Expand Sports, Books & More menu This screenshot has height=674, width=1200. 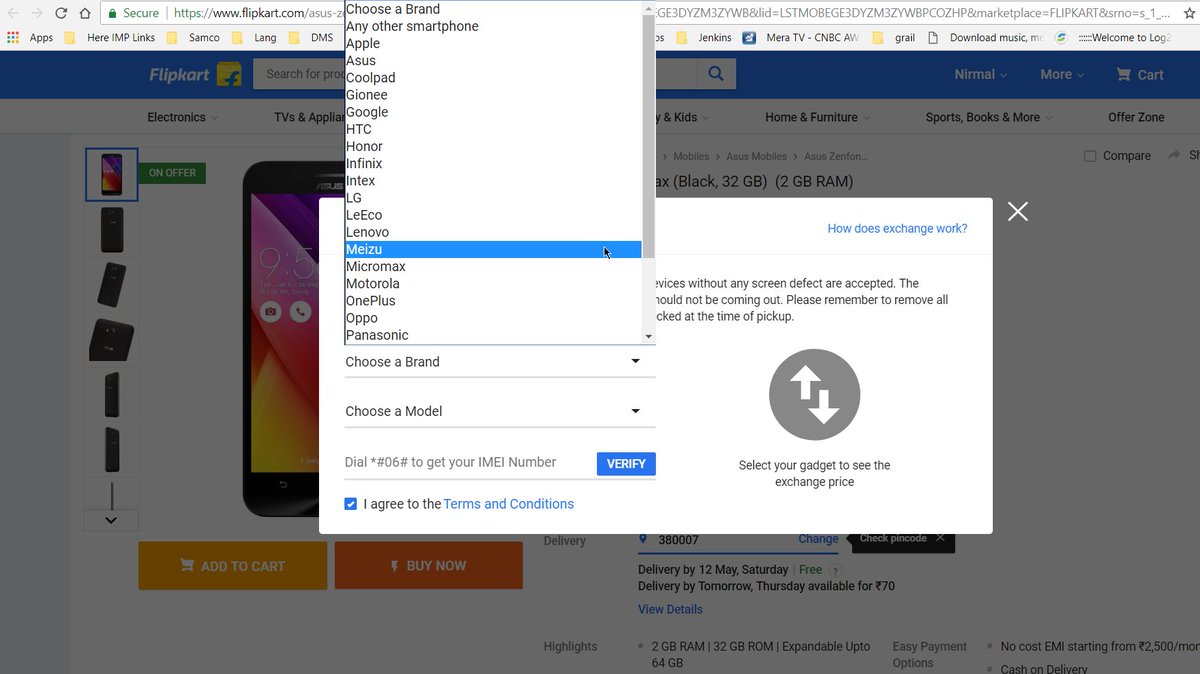coord(989,117)
